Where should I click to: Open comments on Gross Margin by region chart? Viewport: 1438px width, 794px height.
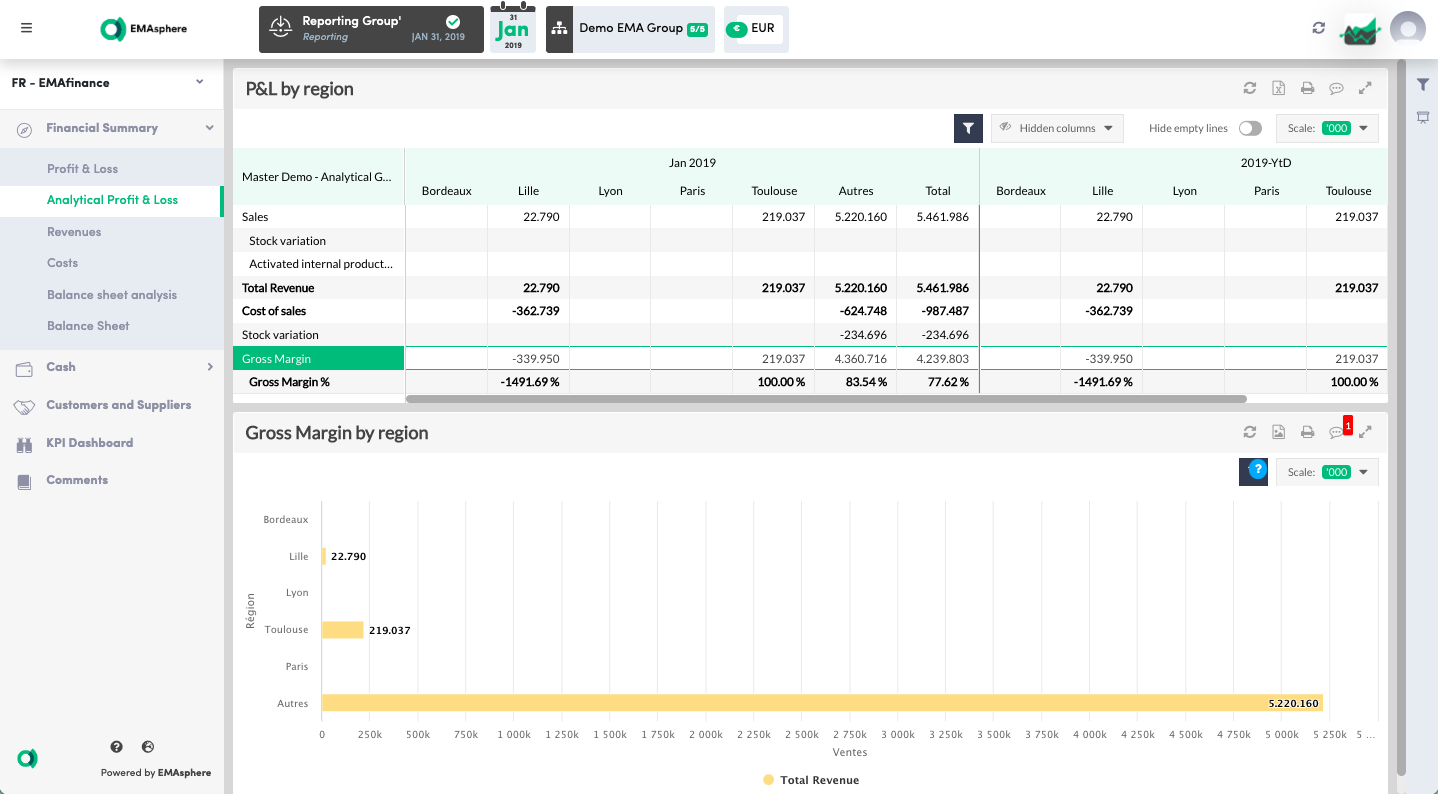coord(1336,432)
